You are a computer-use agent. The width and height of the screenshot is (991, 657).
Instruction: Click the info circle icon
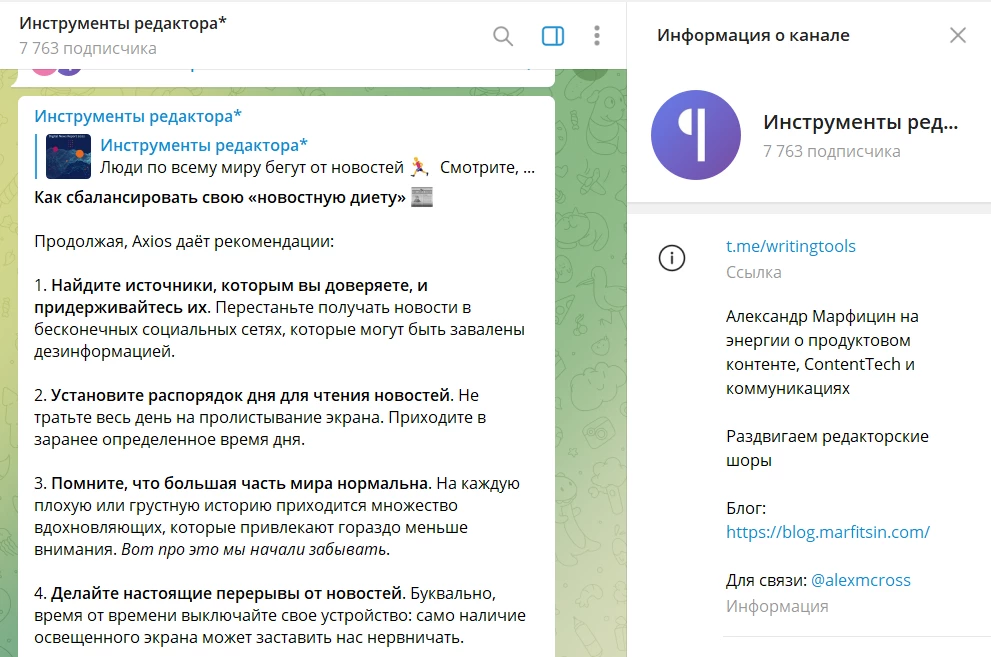click(x=672, y=258)
